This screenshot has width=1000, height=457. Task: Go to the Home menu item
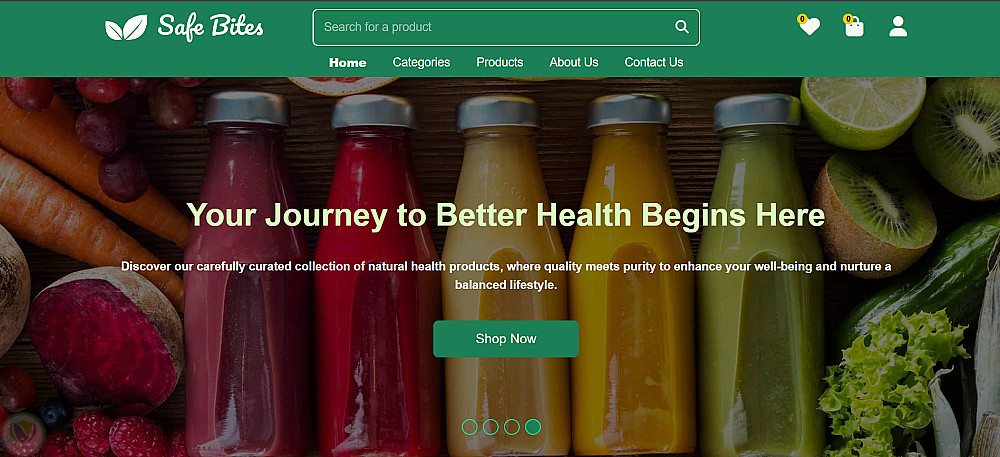point(348,62)
